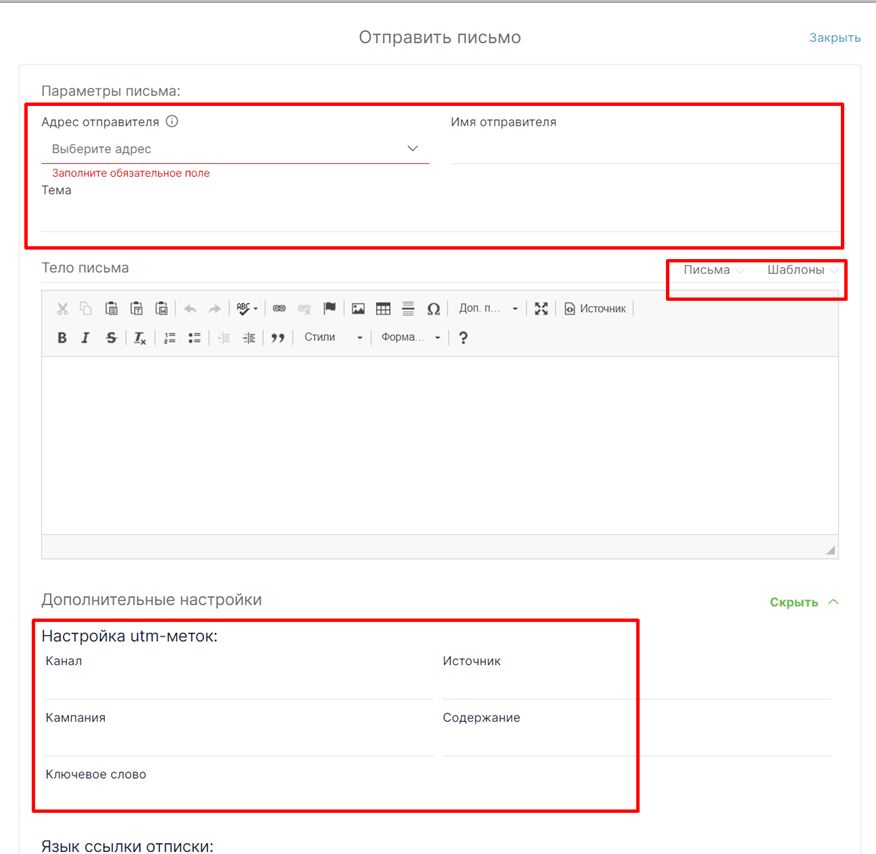The image size is (876, 854).
Task: Click the info icon beside Адрес отправителя
Action: 172,122
